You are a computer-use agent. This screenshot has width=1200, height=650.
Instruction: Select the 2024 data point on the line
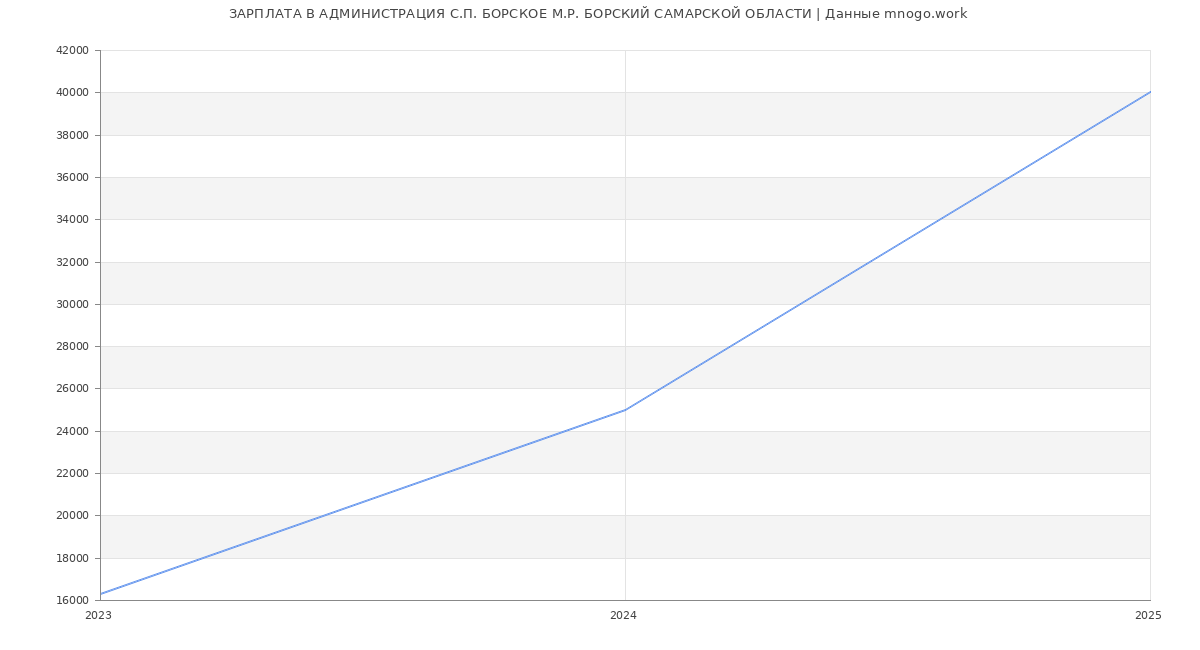(625, 410)
